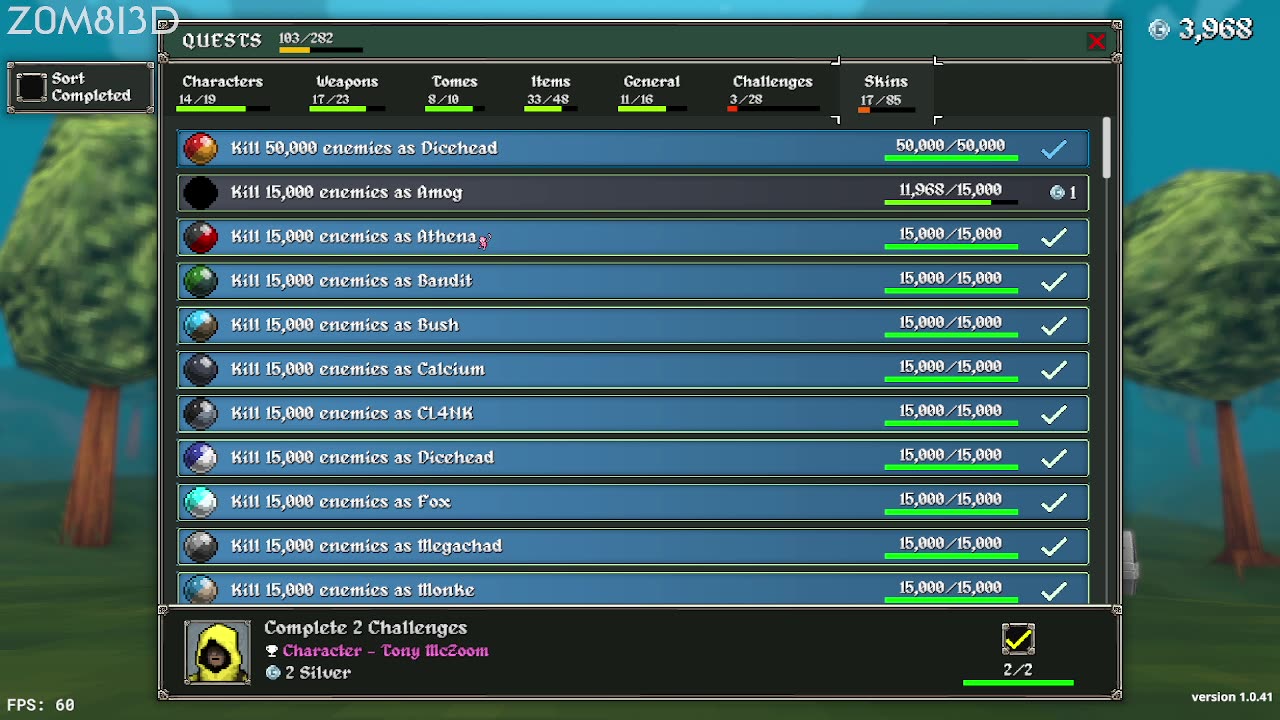
Task: Click the gray orb on the Megachad quest
Action: pos(200,545)
